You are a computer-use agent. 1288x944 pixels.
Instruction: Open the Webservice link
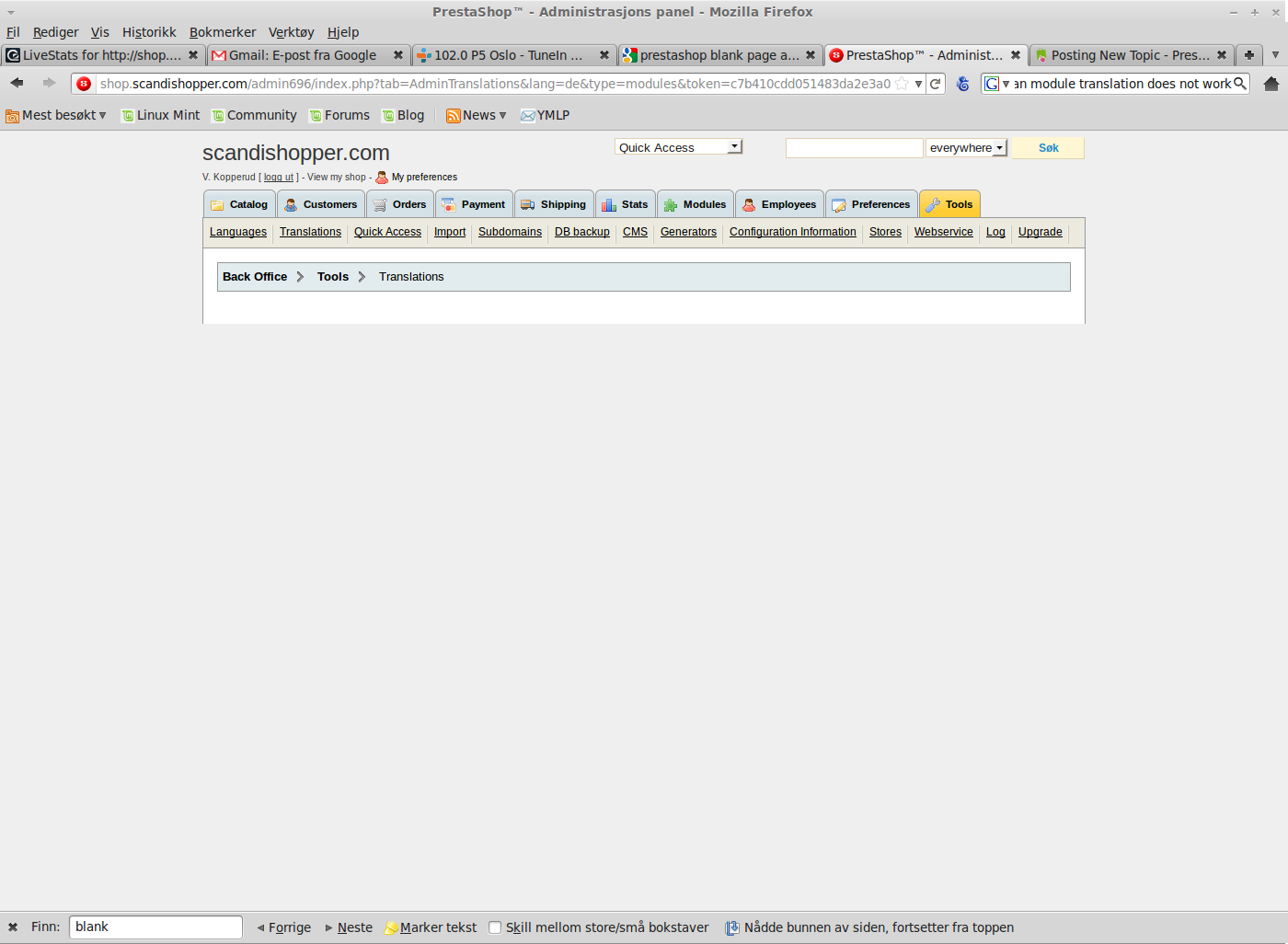tap(944, 232)
